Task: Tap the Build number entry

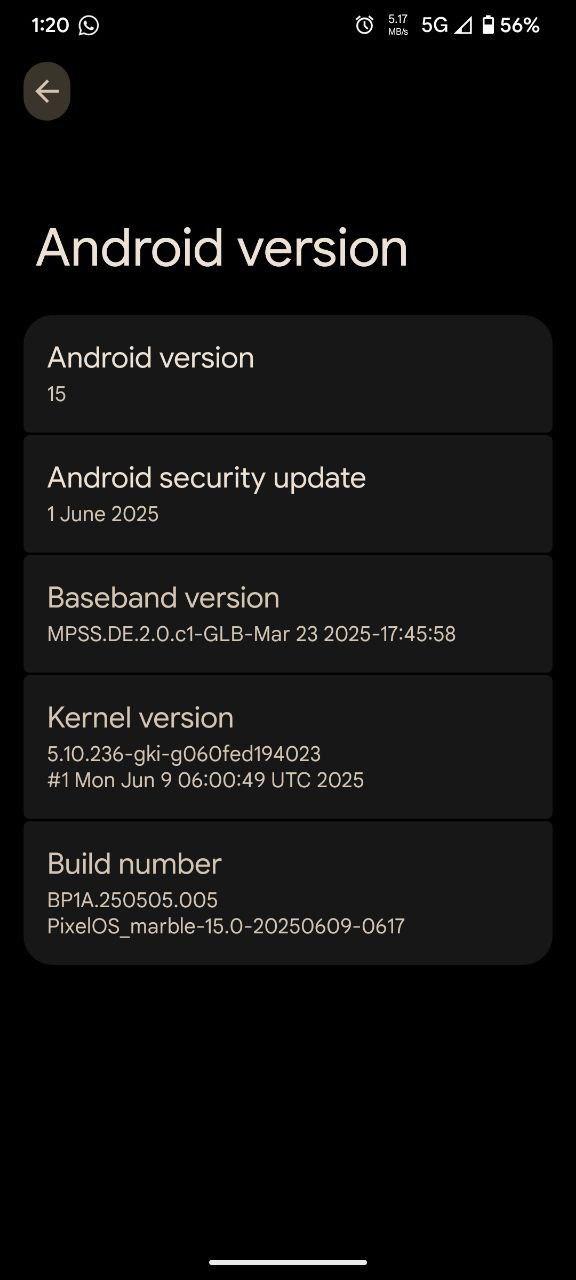Action: point(288,893)
